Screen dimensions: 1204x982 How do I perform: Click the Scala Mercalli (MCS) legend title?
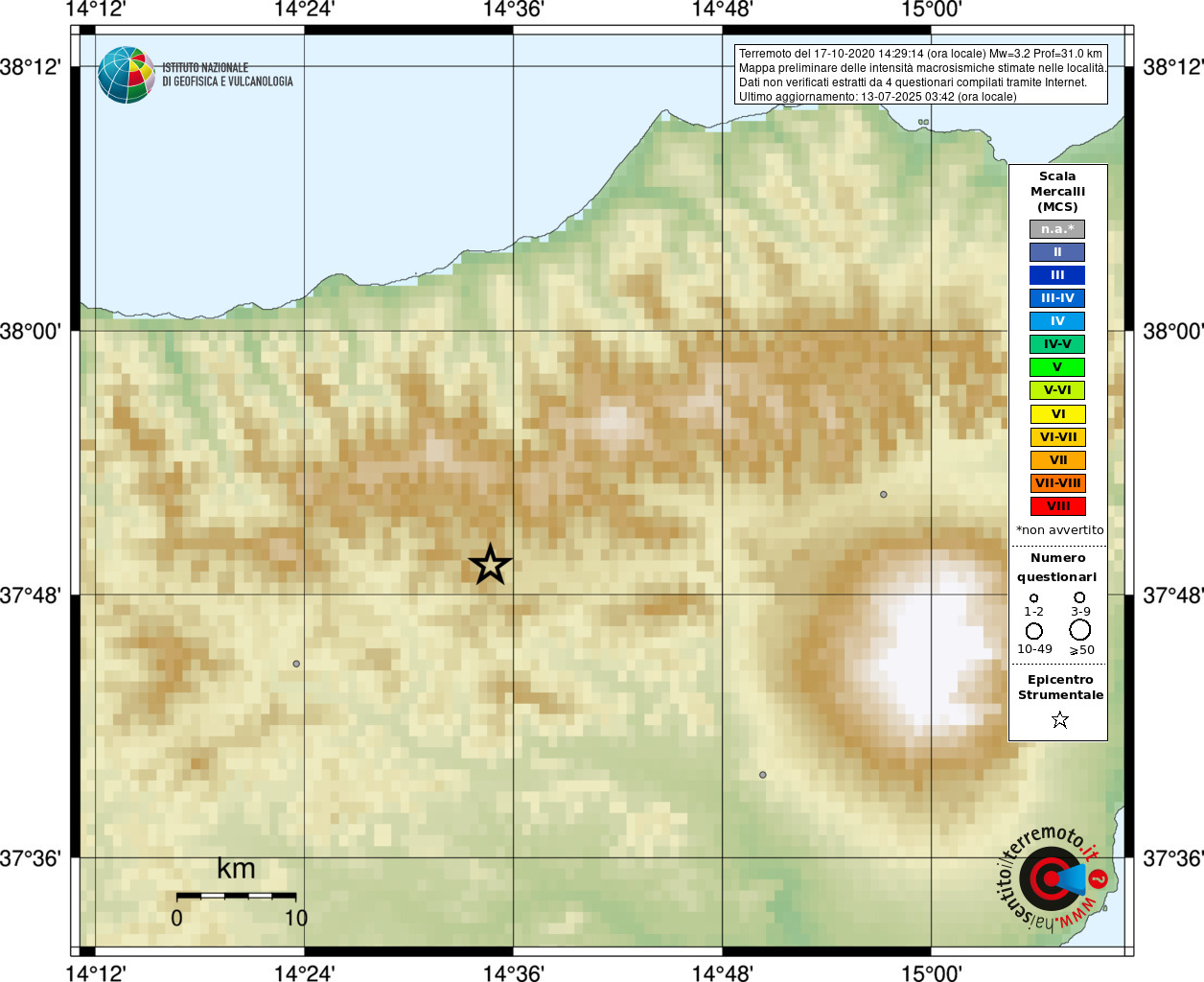tap(1057, 192)
